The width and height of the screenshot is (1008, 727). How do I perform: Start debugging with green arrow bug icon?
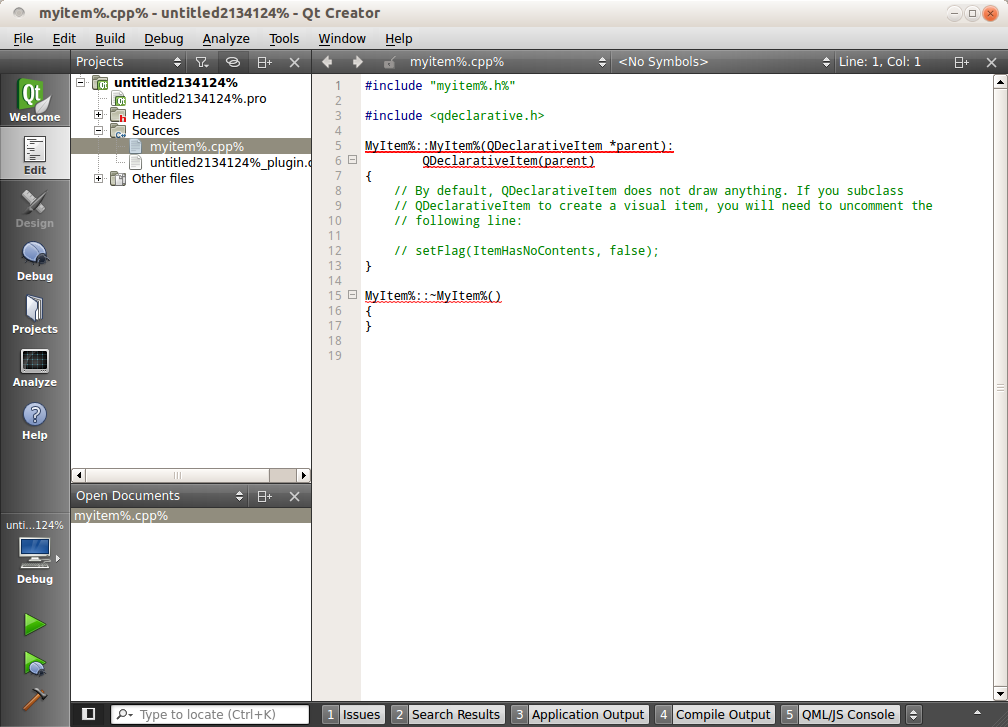(x=35, y=663)
